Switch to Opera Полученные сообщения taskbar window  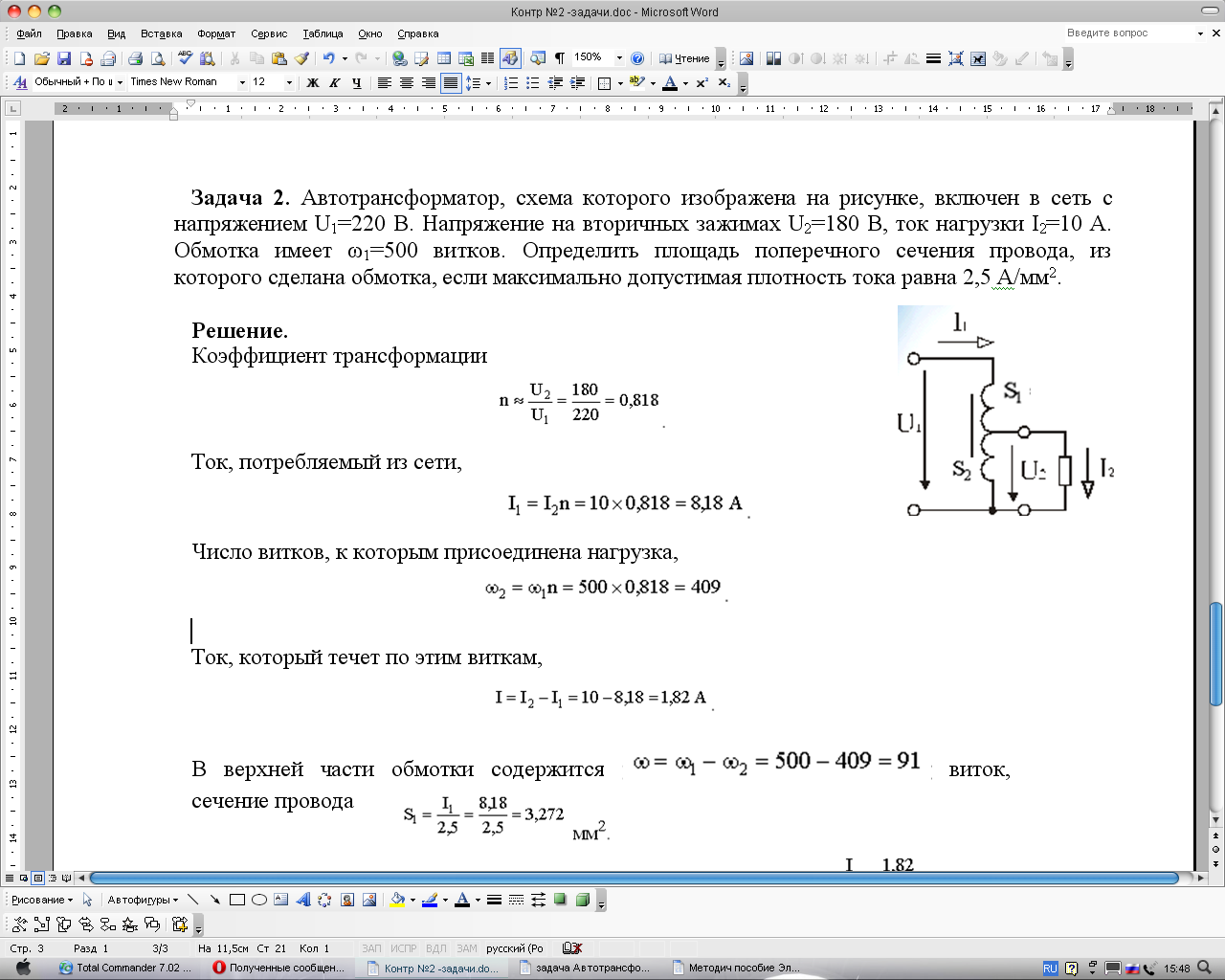(x=278, y=968)
